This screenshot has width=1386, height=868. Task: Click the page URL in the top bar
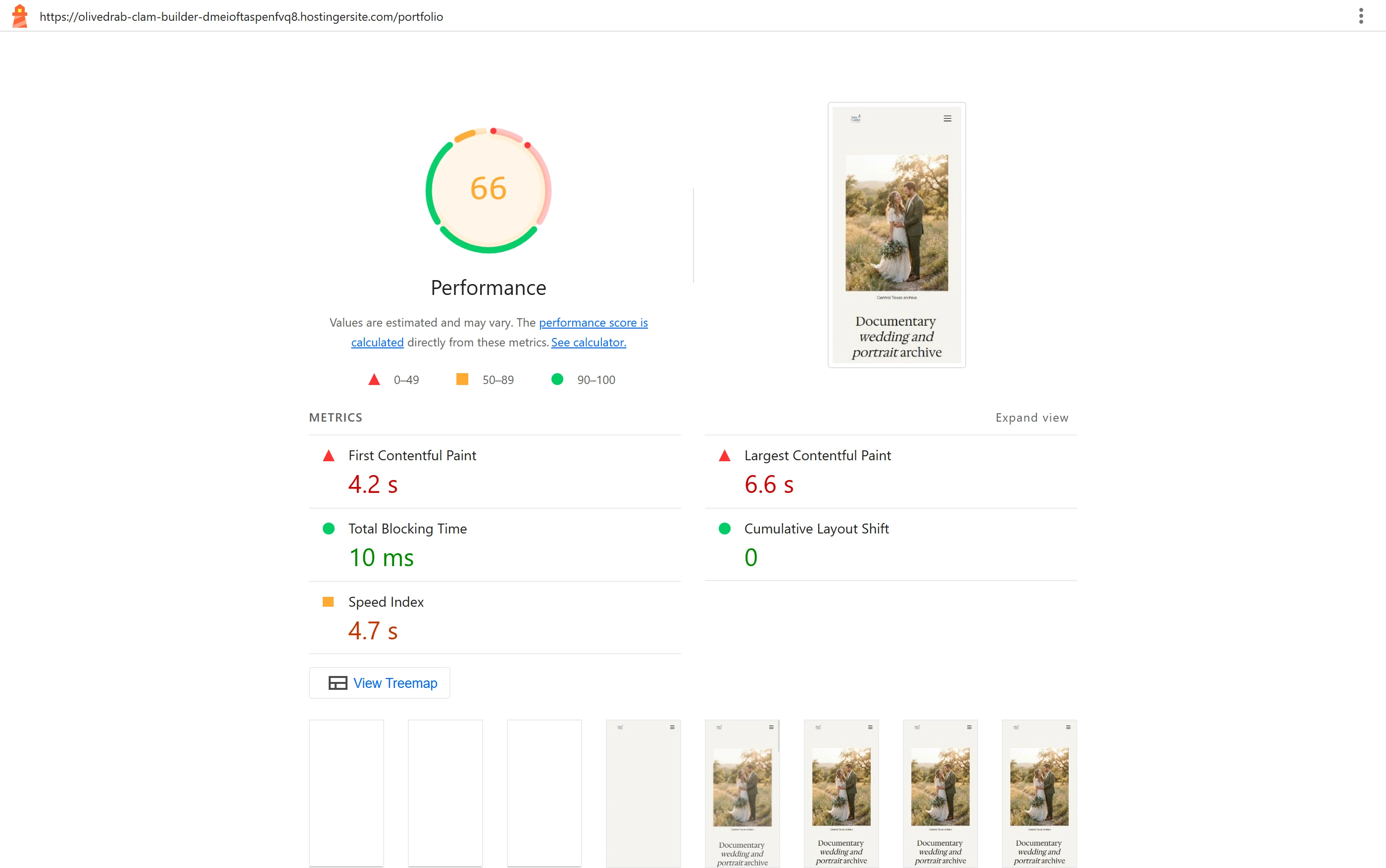coord(241,17)
